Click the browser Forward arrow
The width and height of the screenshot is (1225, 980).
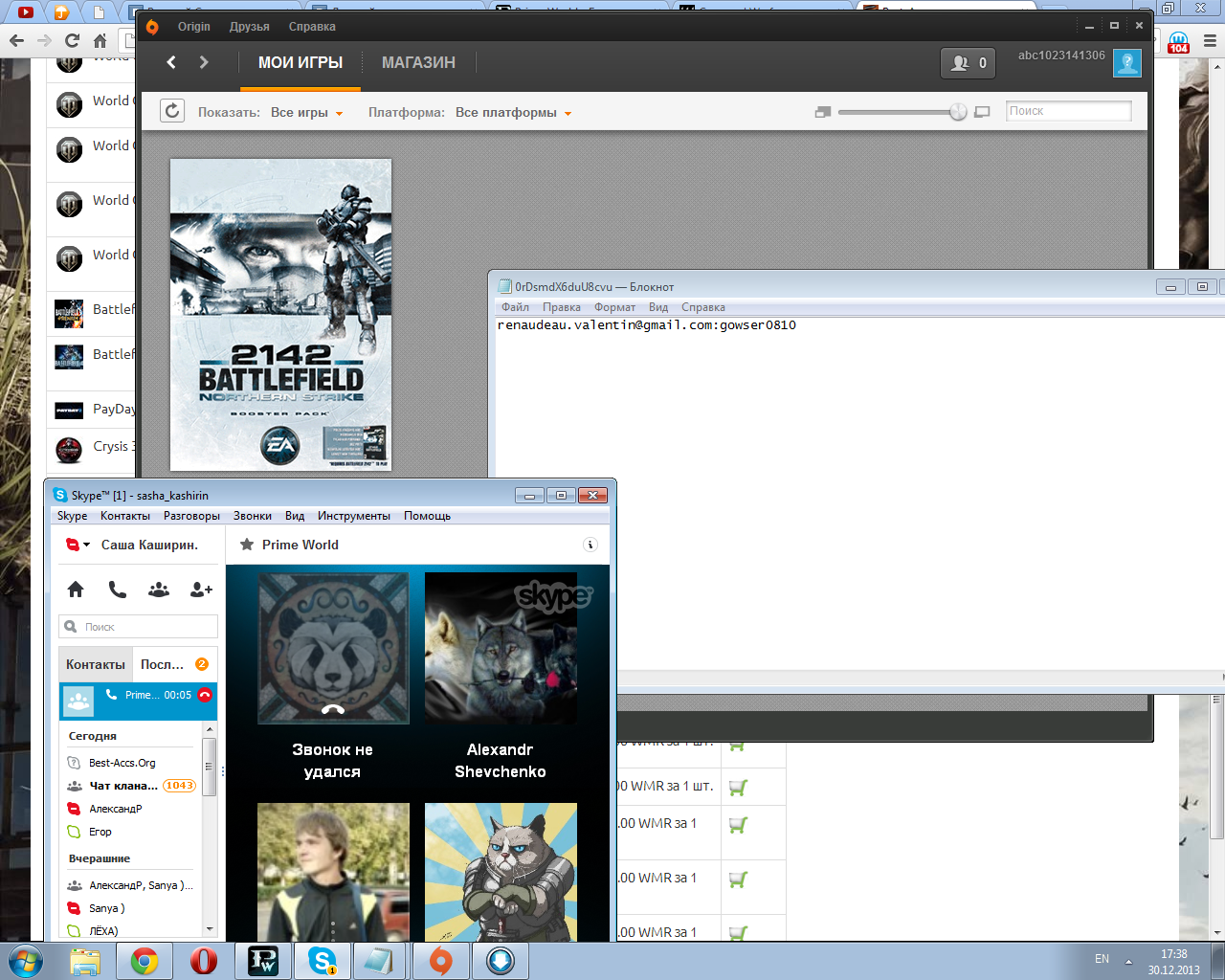click(44, 40)
